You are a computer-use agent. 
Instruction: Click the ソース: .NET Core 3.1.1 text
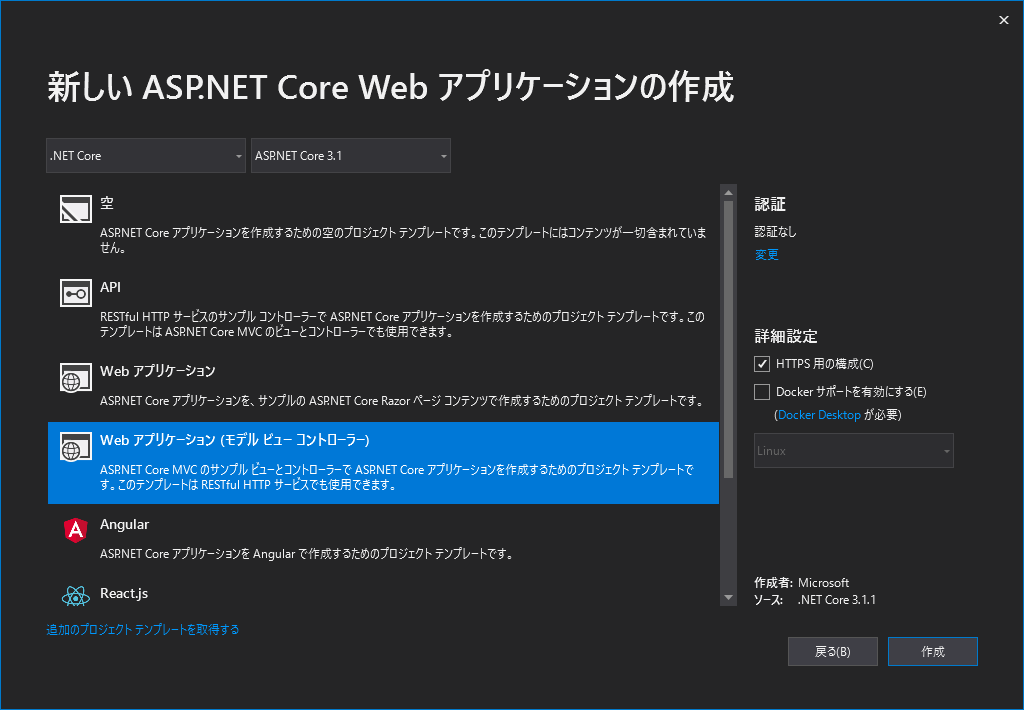pos(814,600)
